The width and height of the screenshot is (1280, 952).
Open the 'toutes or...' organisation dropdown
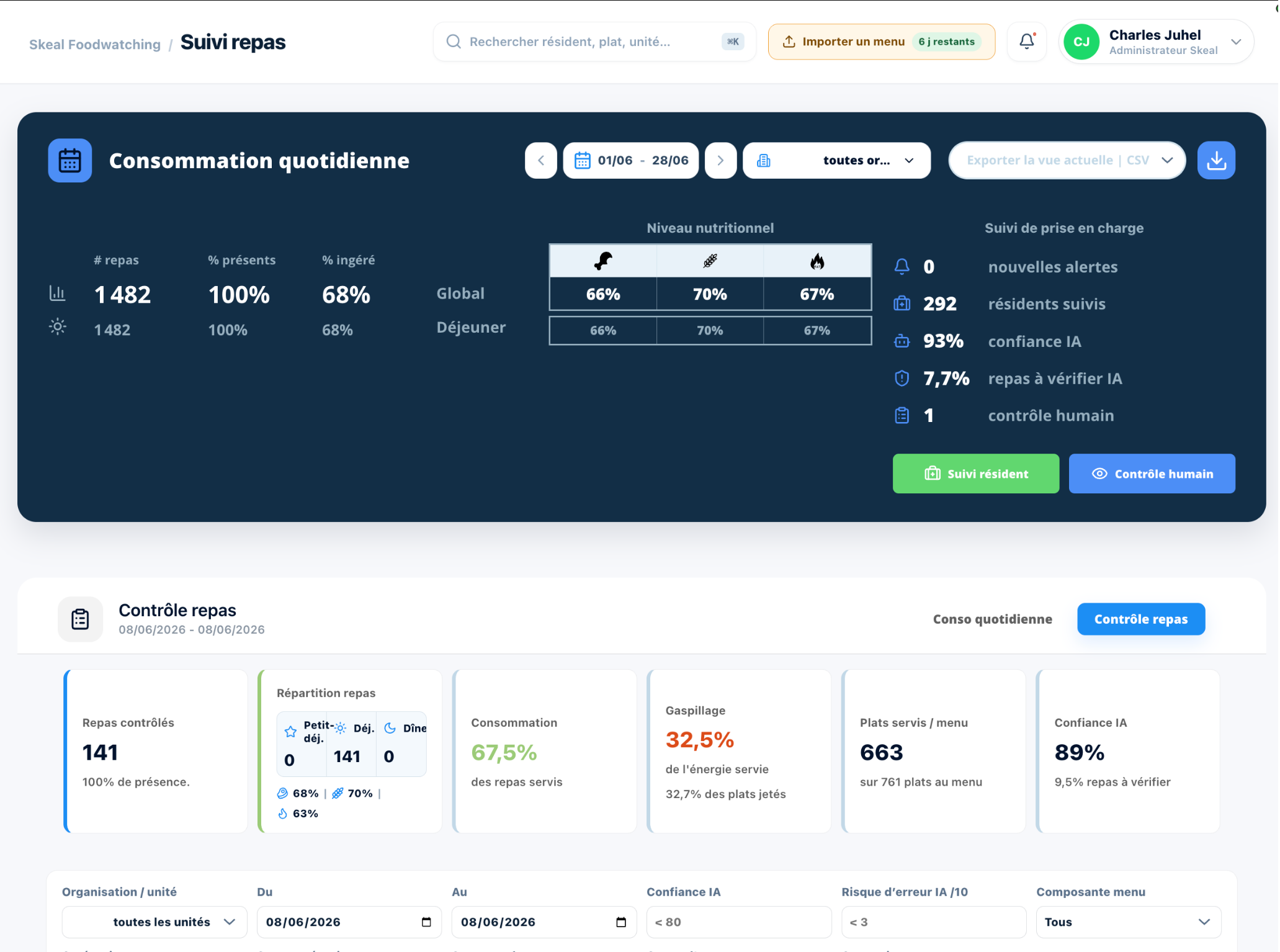coord(836,161)
